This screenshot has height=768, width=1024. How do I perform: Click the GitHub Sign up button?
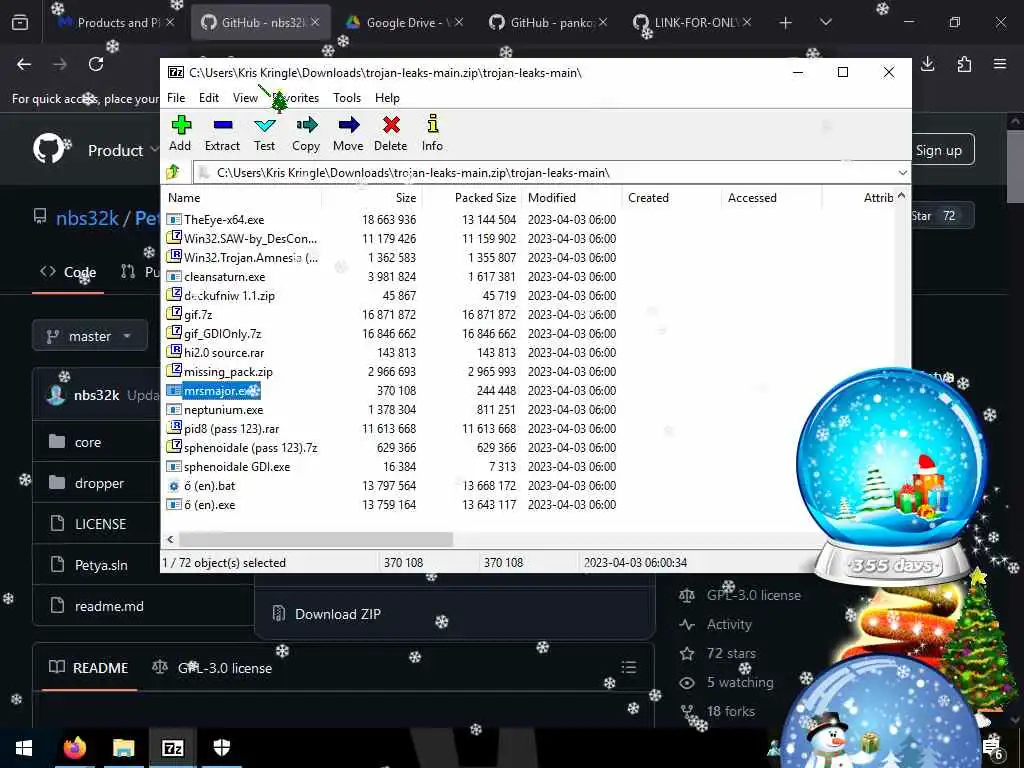(938, 150)
